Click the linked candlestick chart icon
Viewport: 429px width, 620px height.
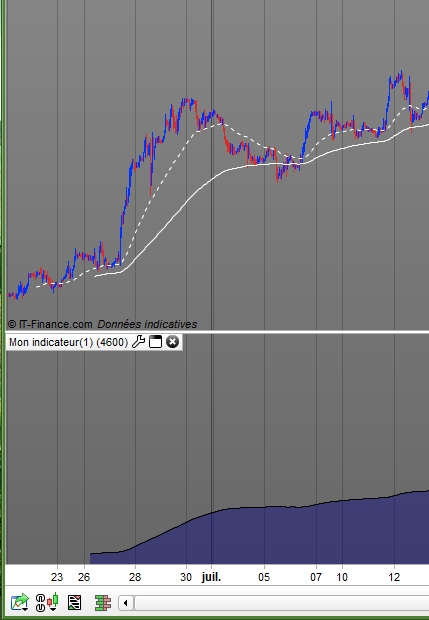[47, 602]
